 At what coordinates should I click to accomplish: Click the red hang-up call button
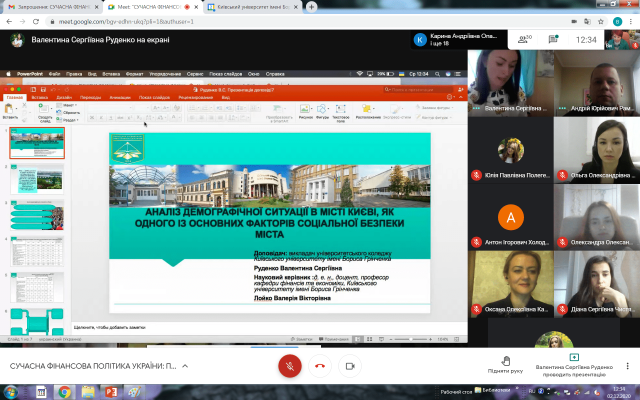point(319,365)
